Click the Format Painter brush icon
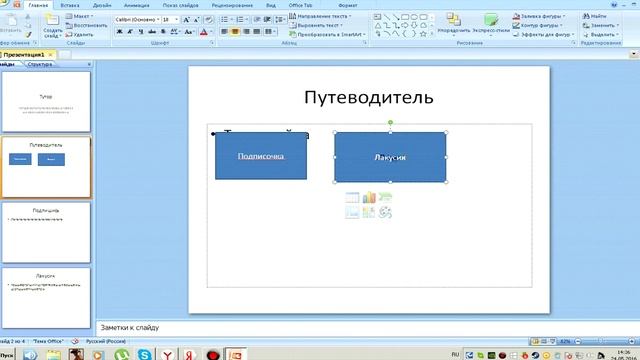Screen dimensions: 640x360 [x=28, y=35]
